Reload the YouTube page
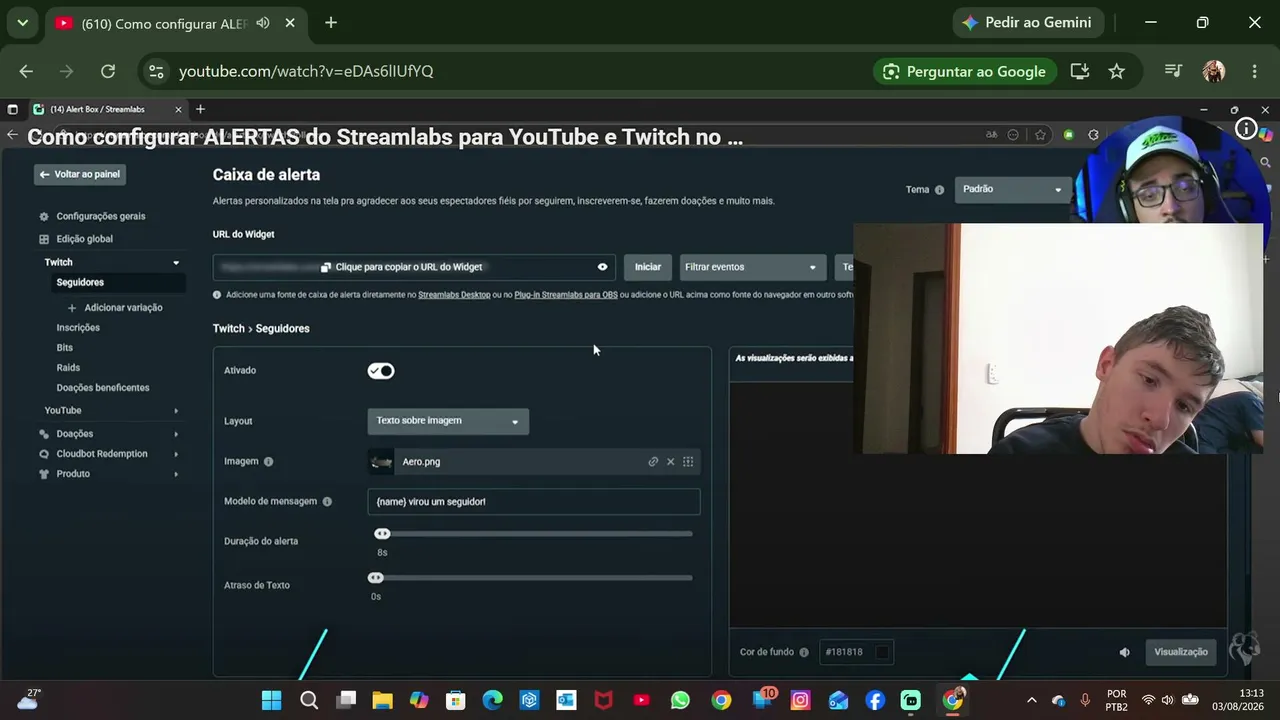The height and width of the screenshot is (720, 1280). [x=108, y=71]
